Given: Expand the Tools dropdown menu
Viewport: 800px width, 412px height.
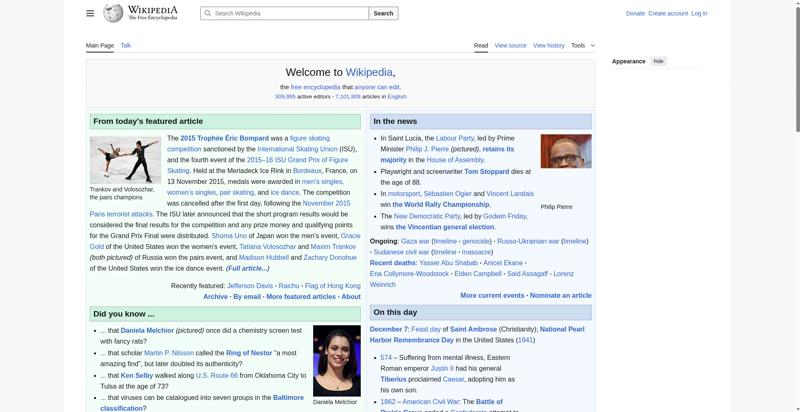Looking at the screenshot, I should coord(582,45).
